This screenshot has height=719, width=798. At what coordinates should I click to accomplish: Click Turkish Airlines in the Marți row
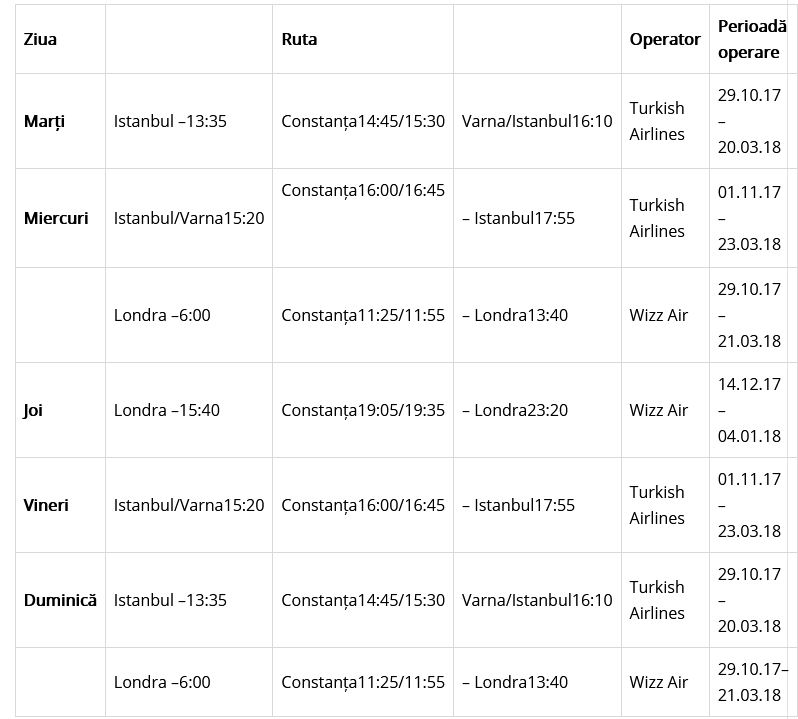pos(657,121)
